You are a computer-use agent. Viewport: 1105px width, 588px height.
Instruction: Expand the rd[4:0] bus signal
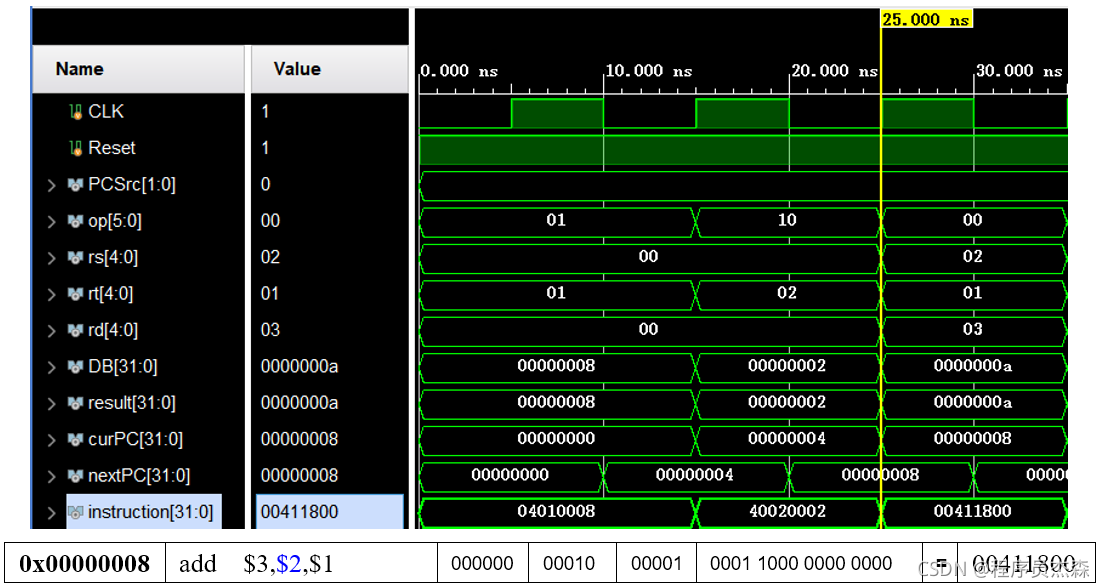coord(52,330)
